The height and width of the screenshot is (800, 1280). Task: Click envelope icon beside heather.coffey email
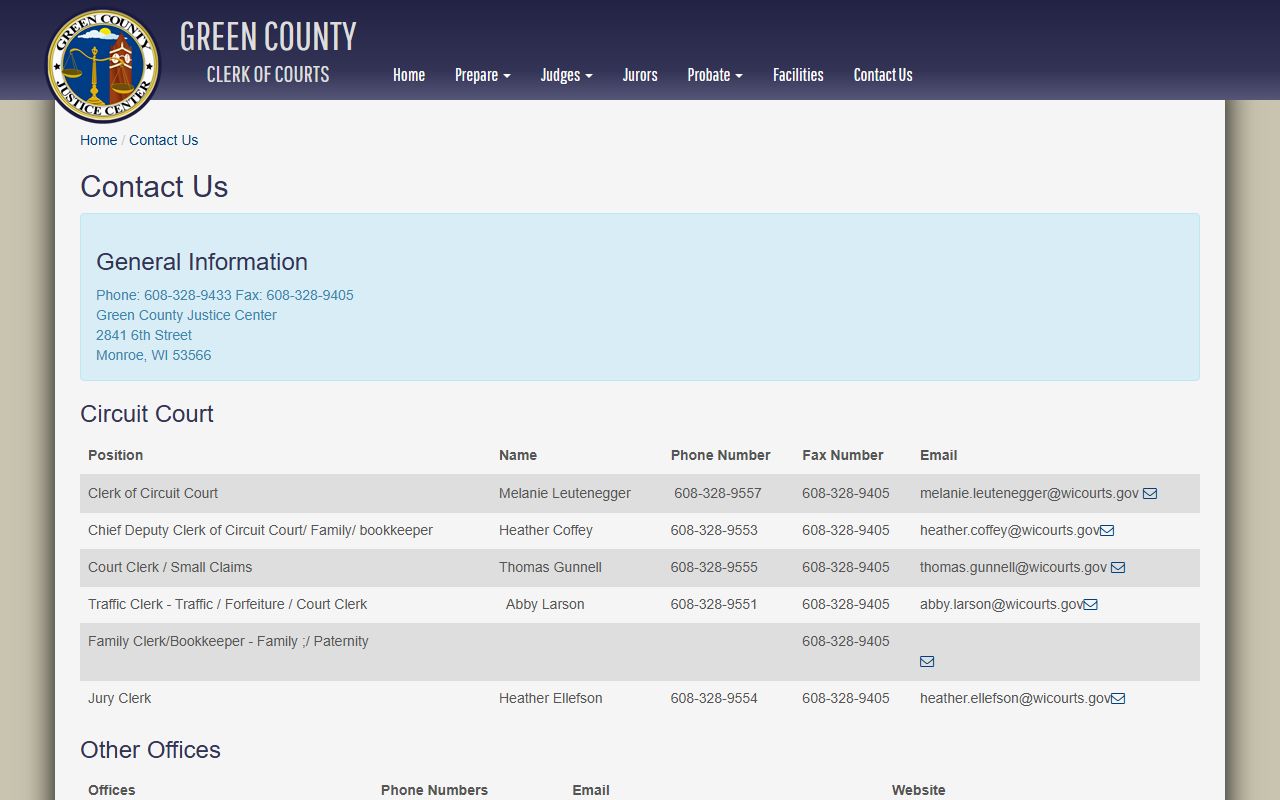pyautogui.click(x=1107, y=530)
